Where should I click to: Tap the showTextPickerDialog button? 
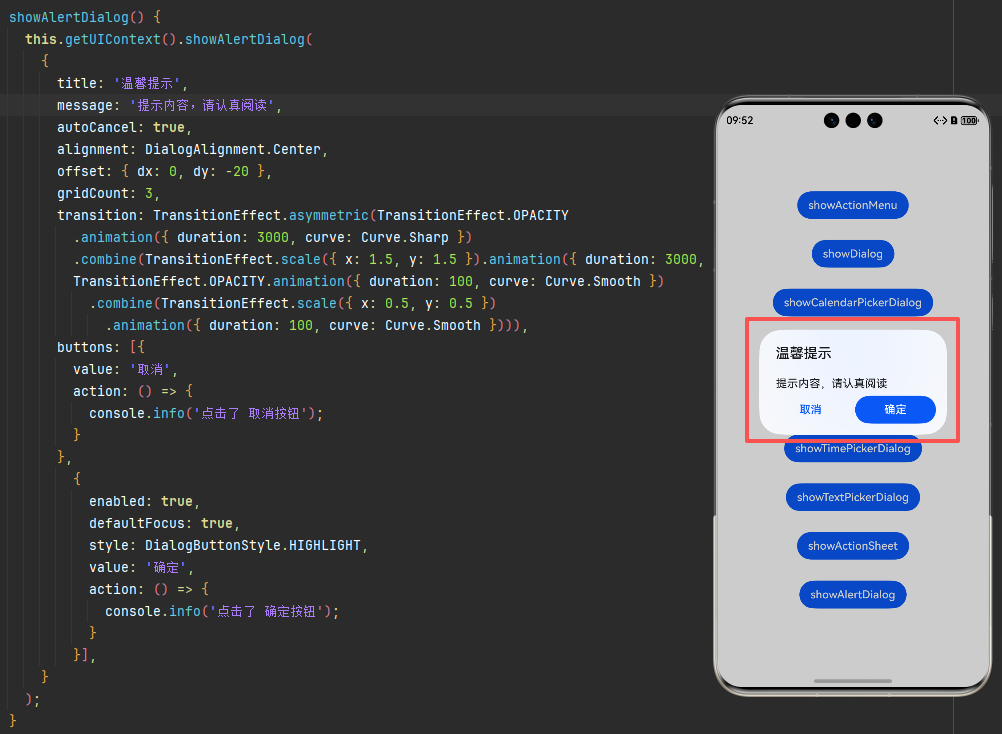pos(852,497)
